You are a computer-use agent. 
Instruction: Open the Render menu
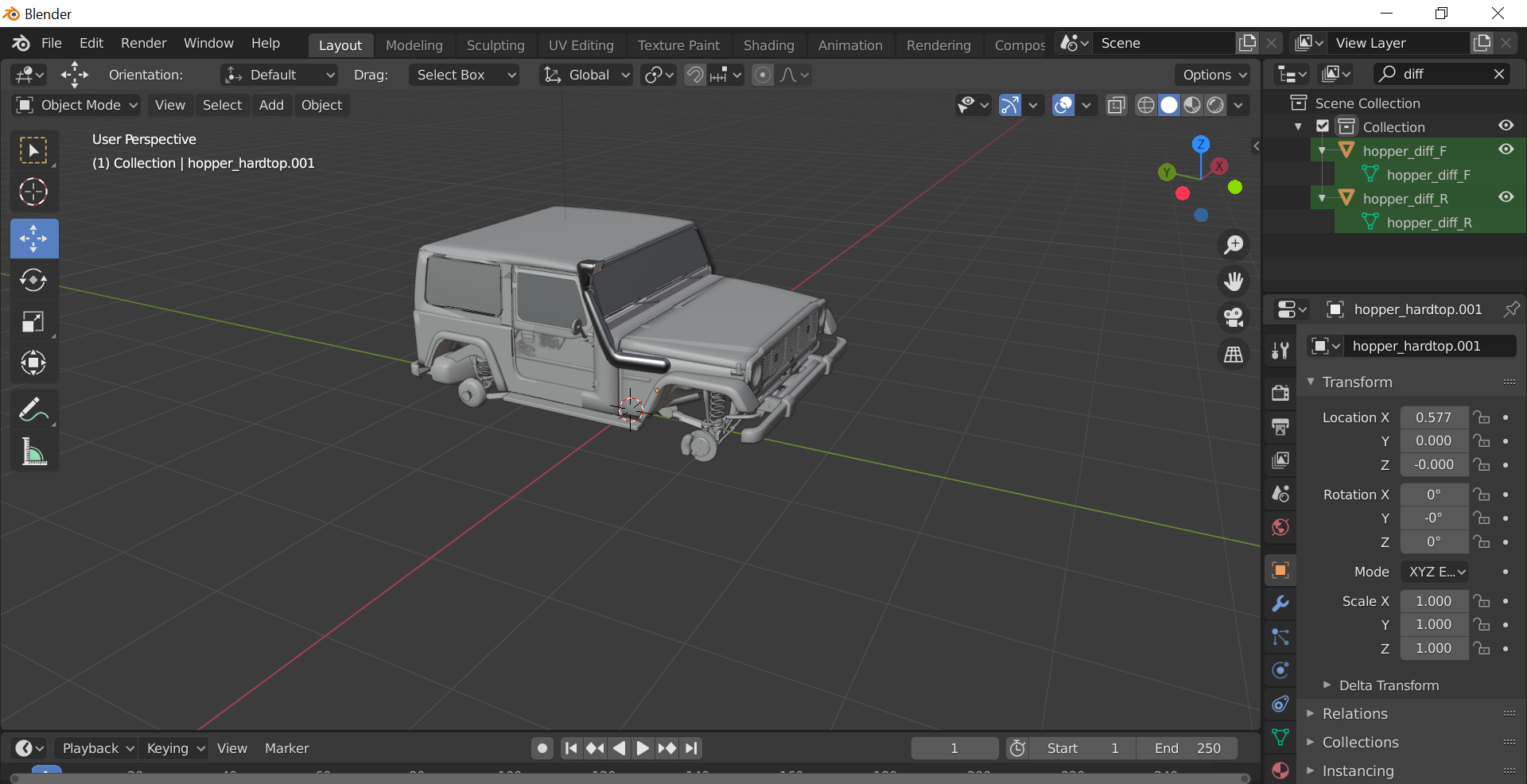(x=143, y=43)
